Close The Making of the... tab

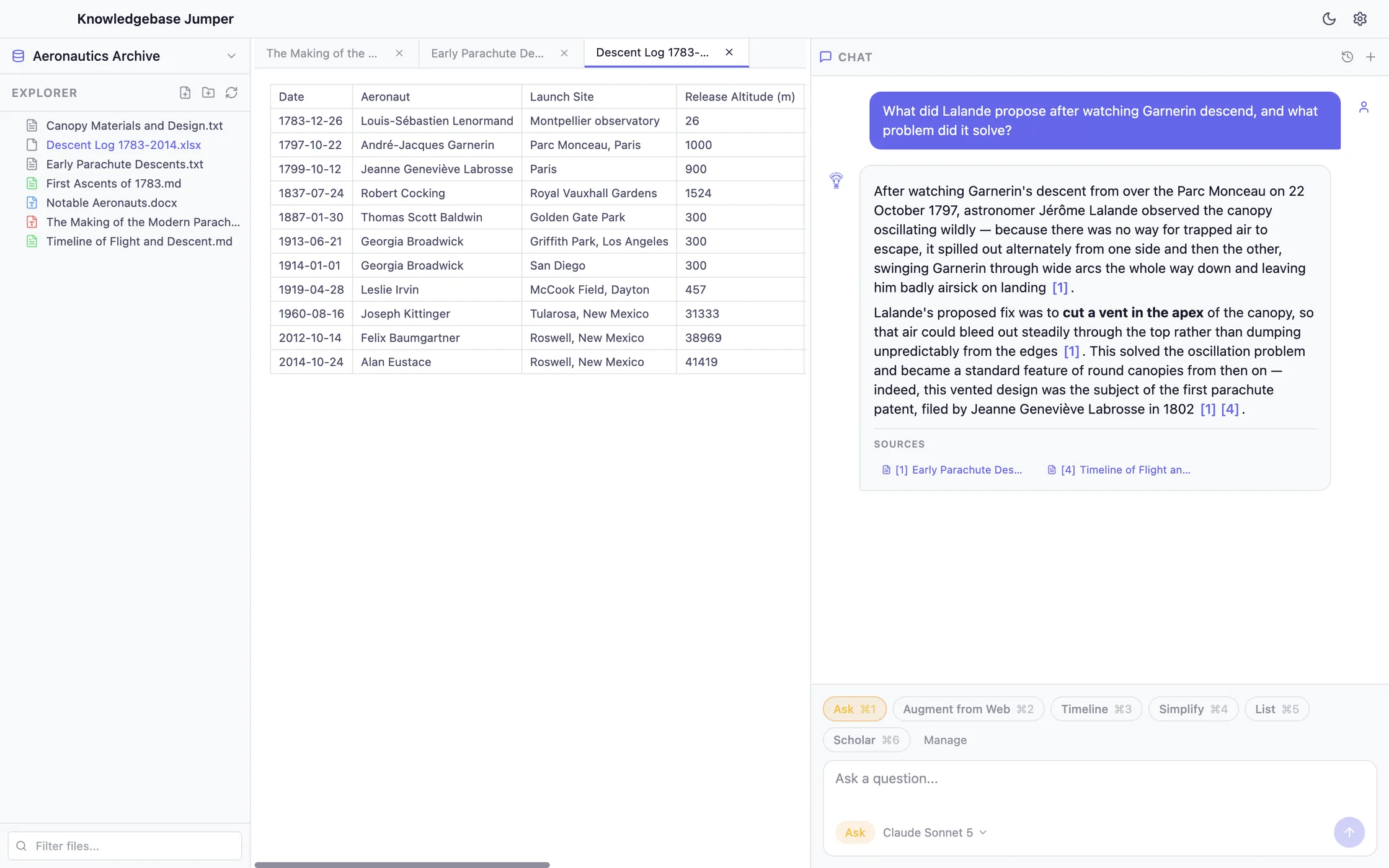click(x=399, y=53)
